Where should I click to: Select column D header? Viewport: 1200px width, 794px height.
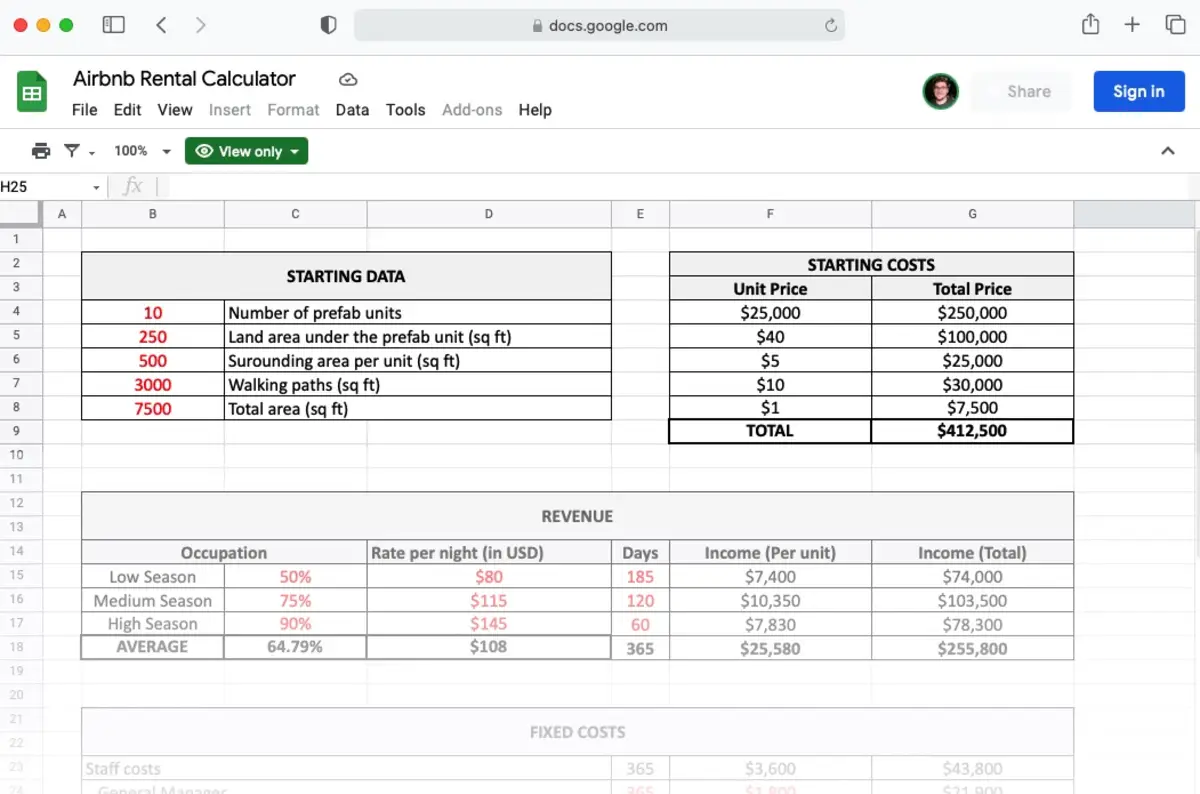tap(489, 214)
